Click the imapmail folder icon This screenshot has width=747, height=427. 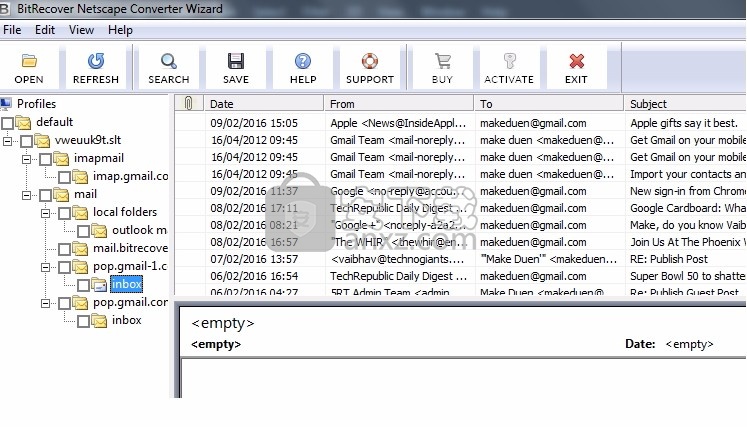coord(61,159)
